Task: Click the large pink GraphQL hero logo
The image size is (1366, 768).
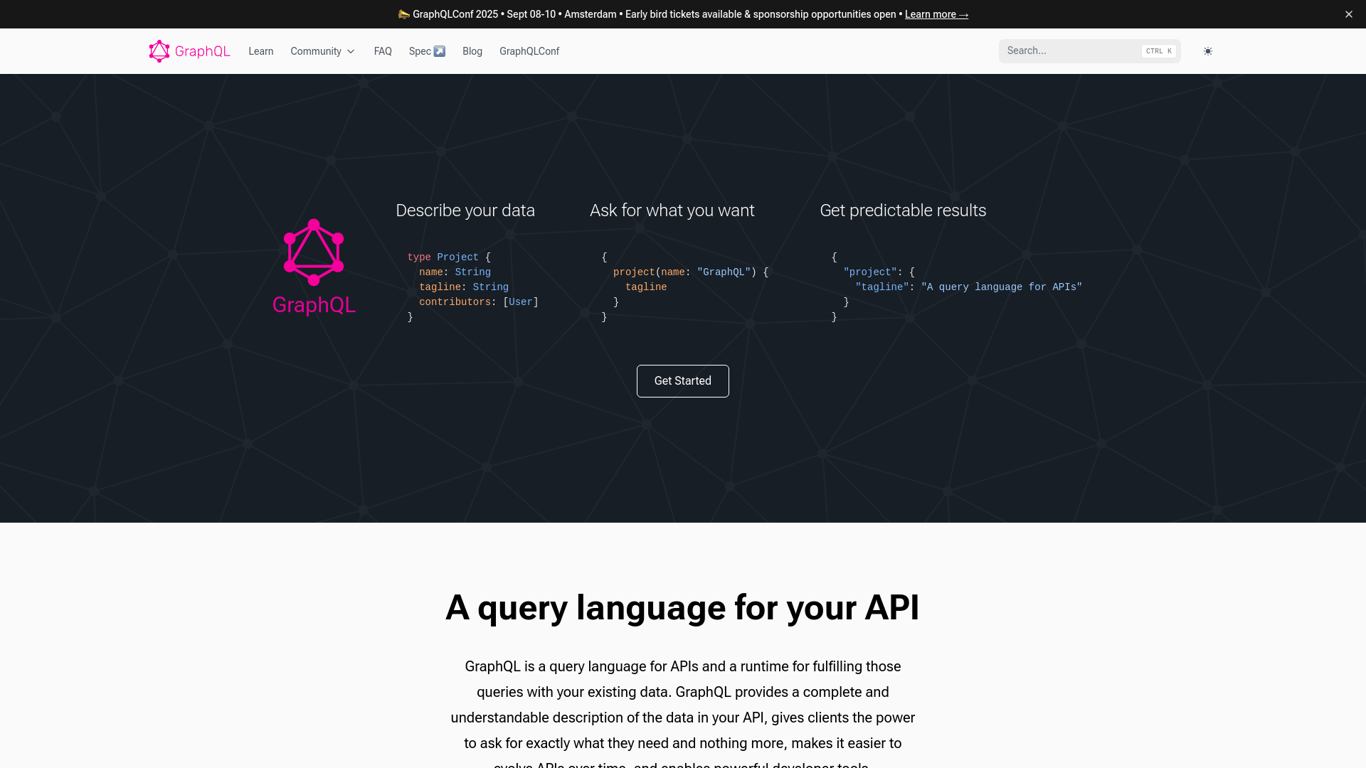Action: [314, 267]
